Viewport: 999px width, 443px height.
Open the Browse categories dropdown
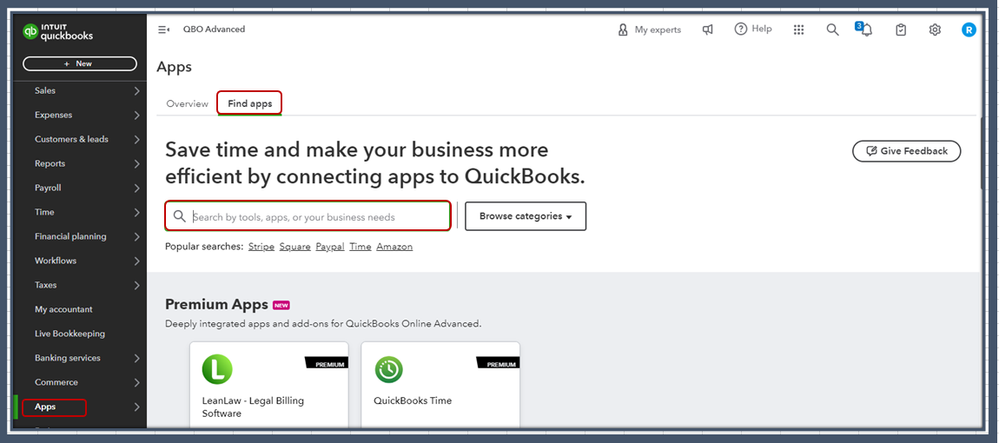[x=526, y=216]
